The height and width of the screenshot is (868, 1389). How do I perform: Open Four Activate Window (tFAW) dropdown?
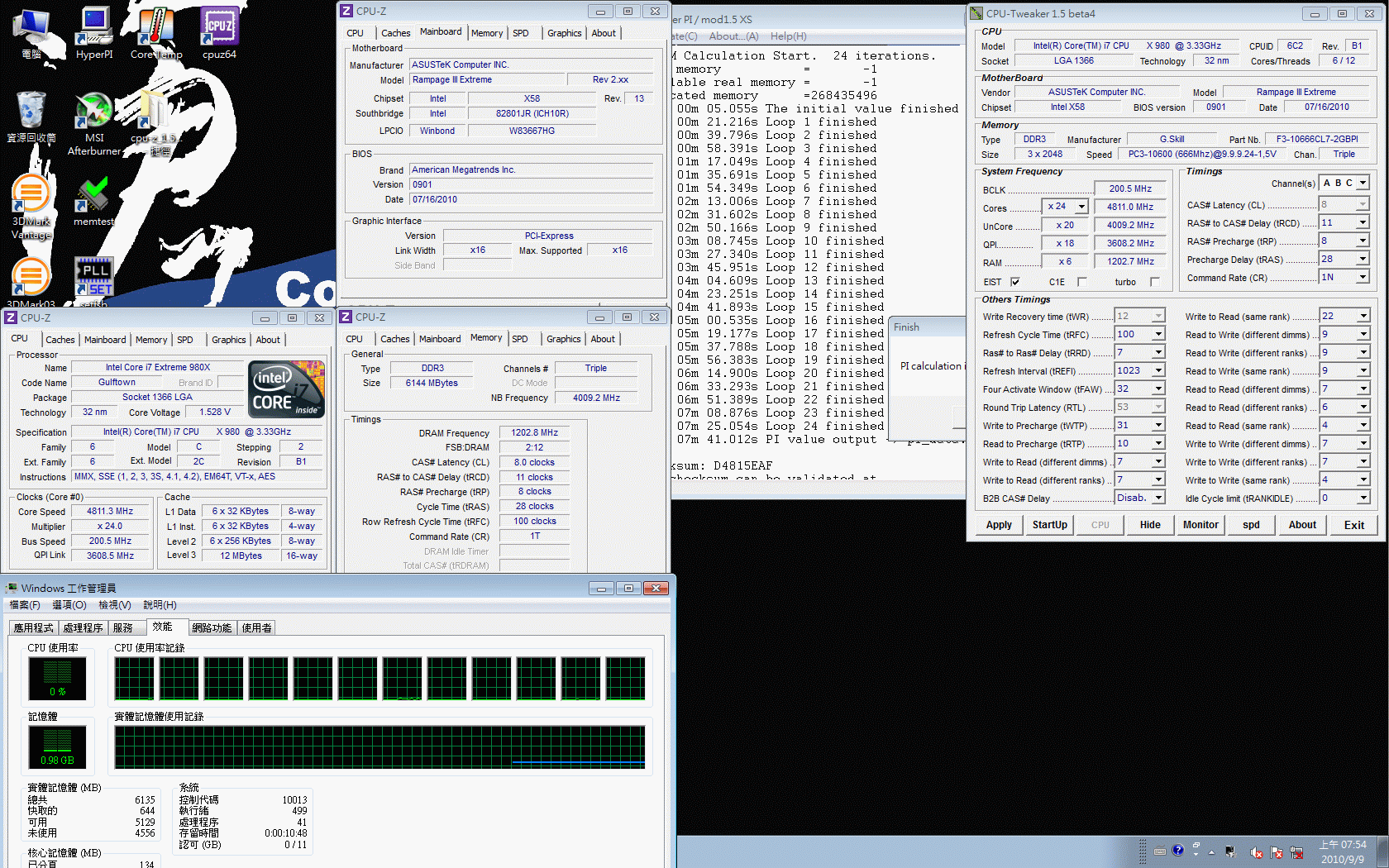(1158, 389)
